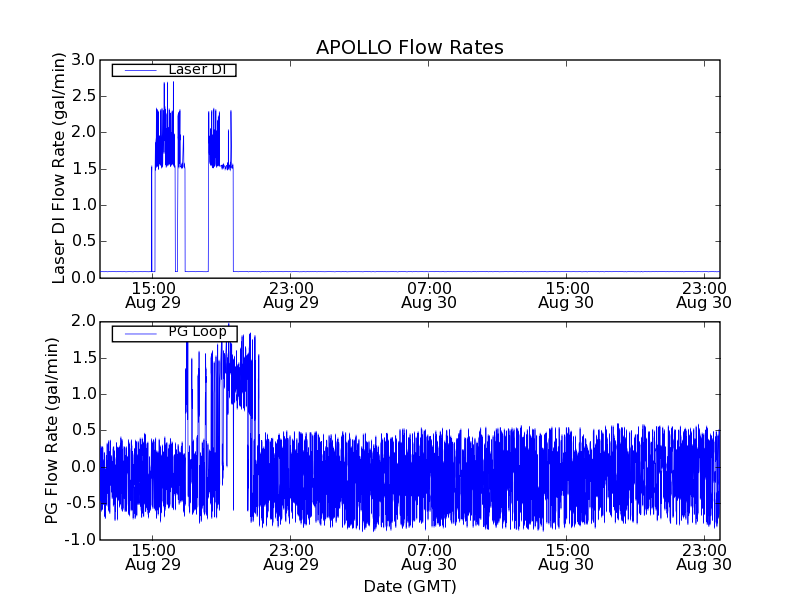Click 15:00 Aug 30 tick under bottom plot

point(566,557)
